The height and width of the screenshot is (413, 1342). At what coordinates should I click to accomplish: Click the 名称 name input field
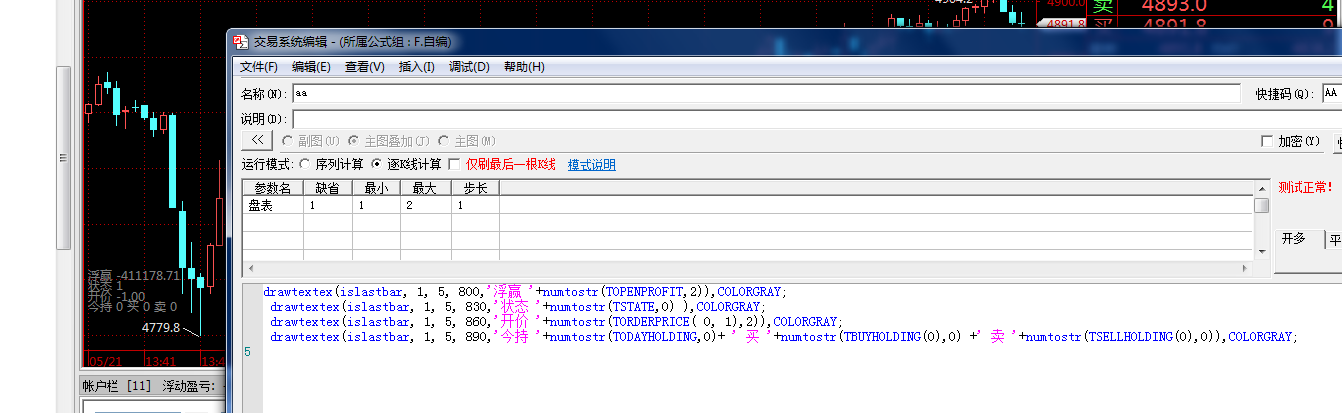765,93
